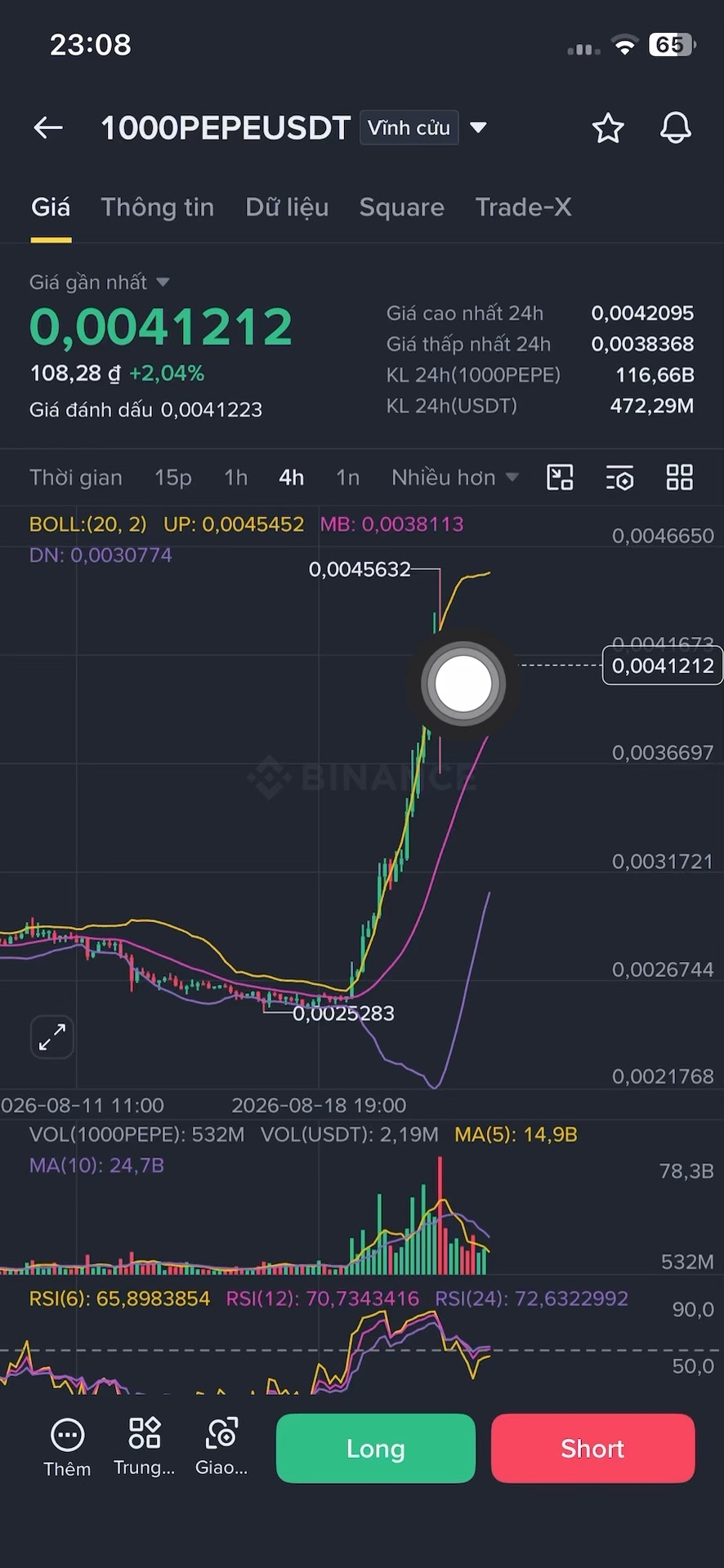Tap the Wi-Fi status icon

pyautogui.click(x=625, y=47)
